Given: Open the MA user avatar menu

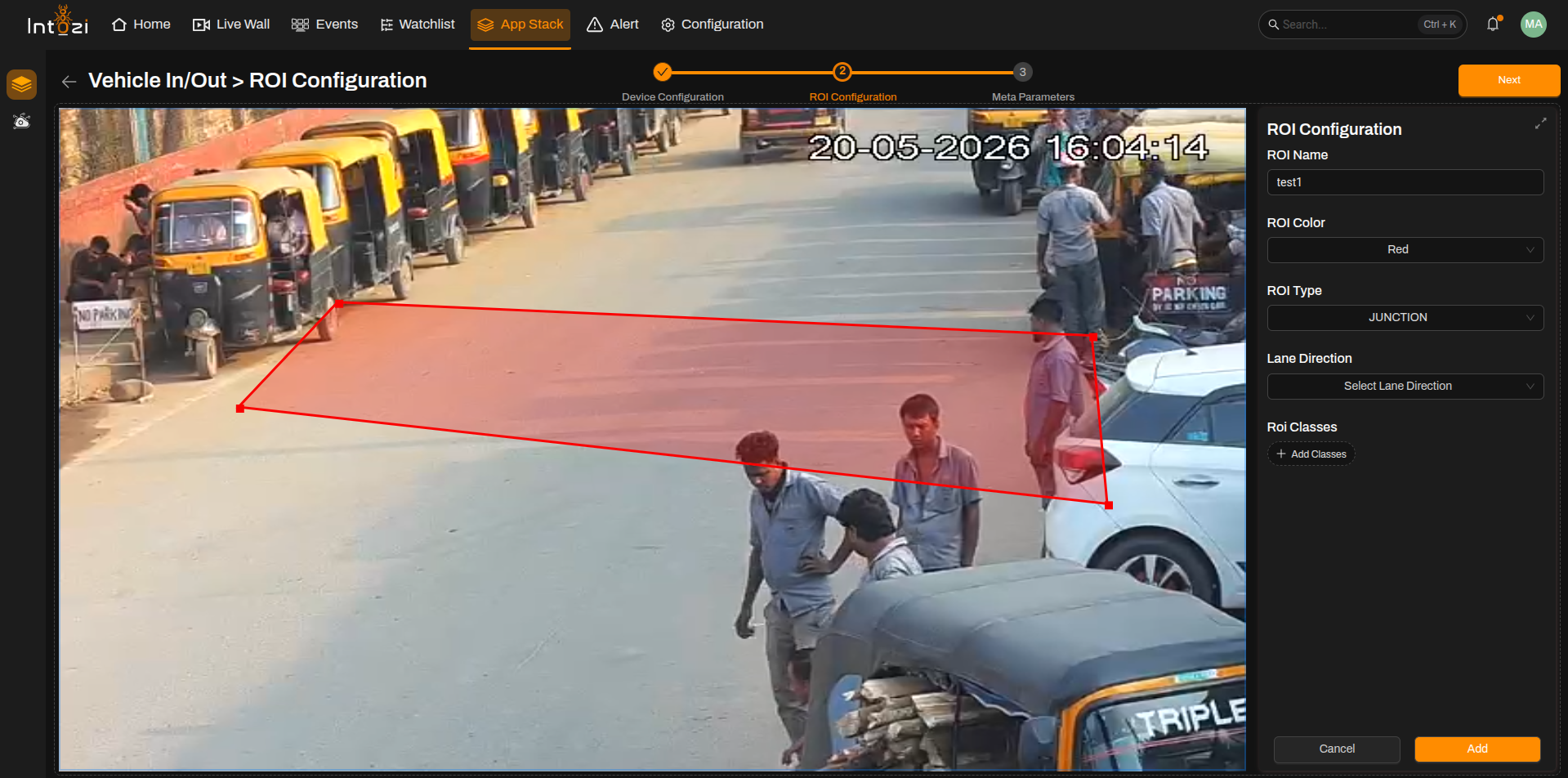Looking at the screenshot, I should click(x=1533, y=25).
